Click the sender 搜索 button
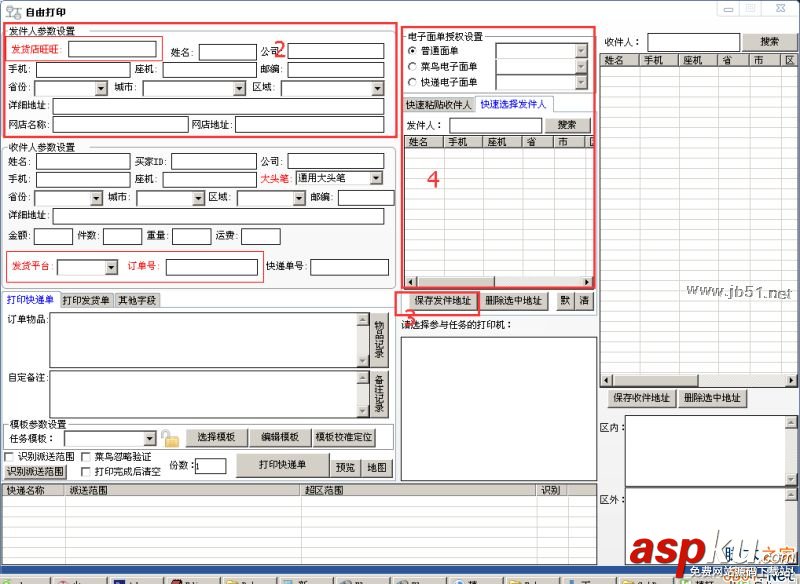The height and width of the screenshot is (584, 800). (566, 125)
